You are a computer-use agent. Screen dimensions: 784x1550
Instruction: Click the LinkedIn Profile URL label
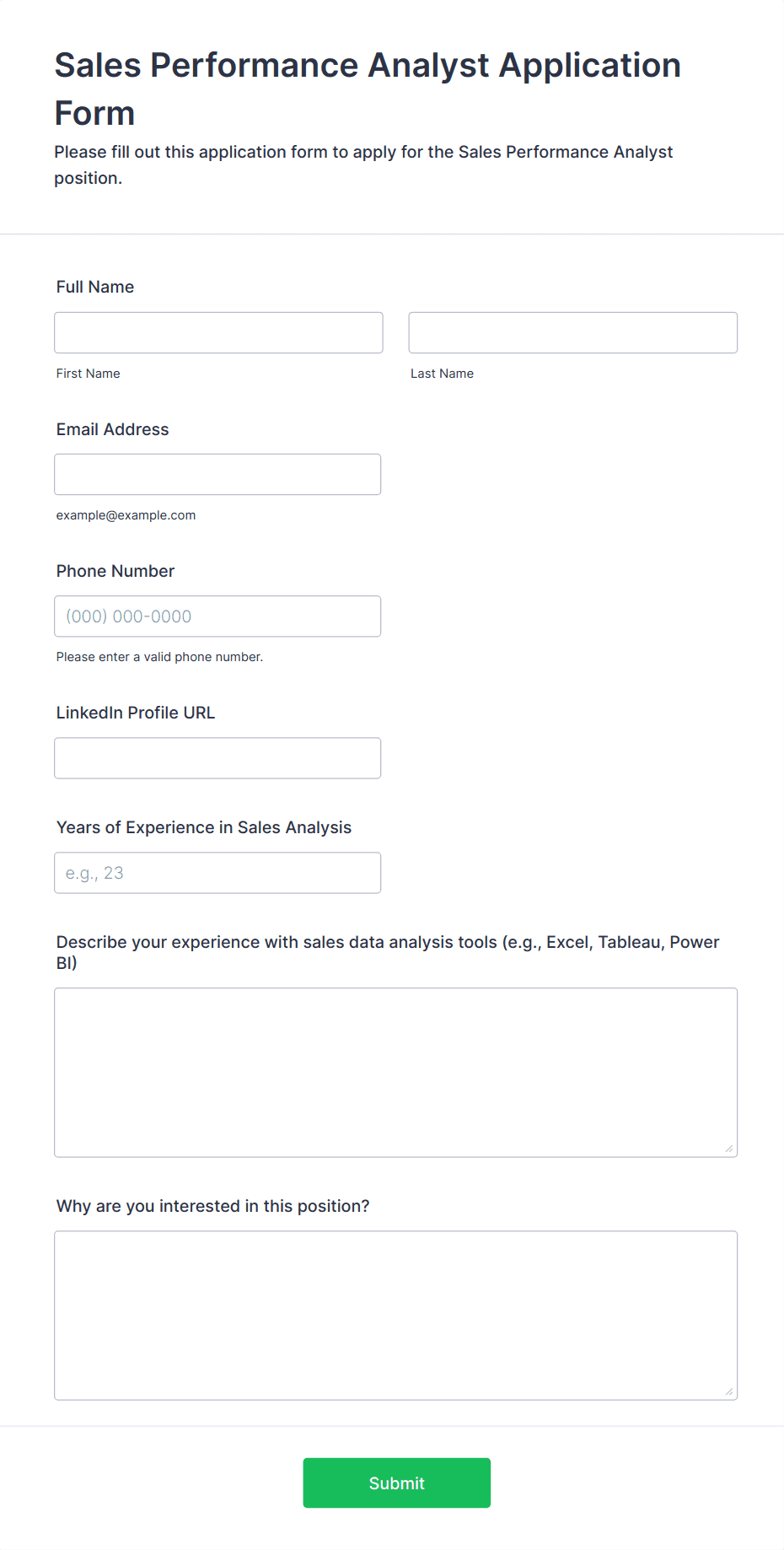pyautogui.click(x=136, y=713)
